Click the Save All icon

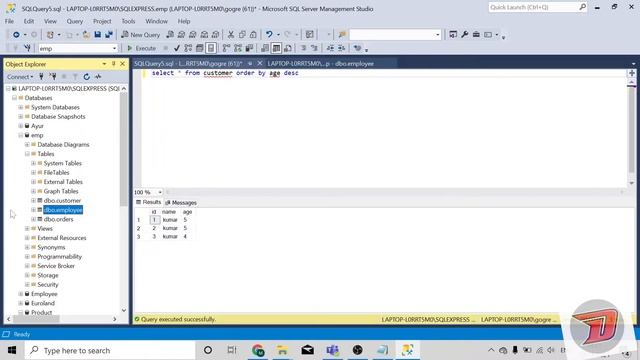[109, 35]
